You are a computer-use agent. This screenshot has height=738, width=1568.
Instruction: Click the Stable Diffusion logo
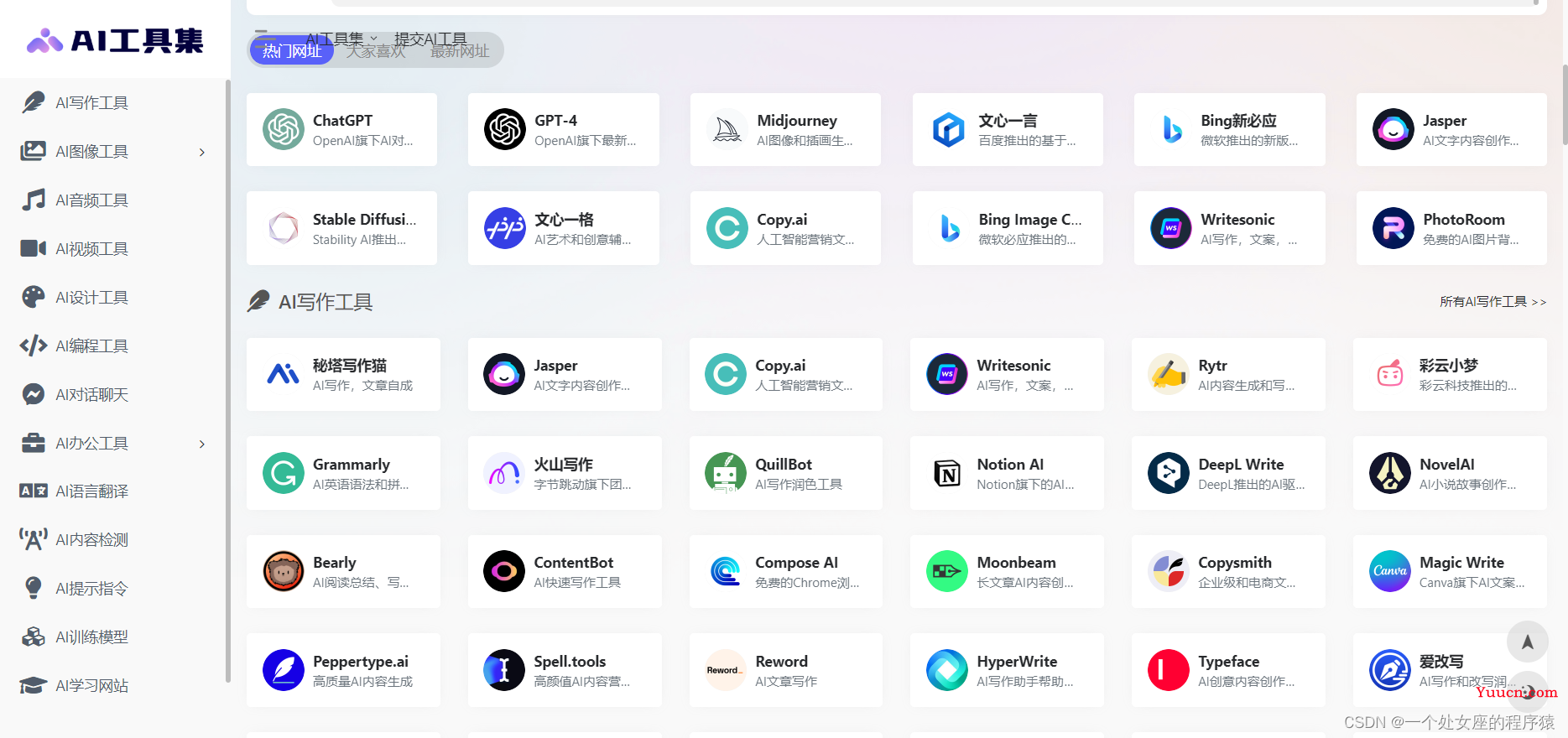click(283, 228)
